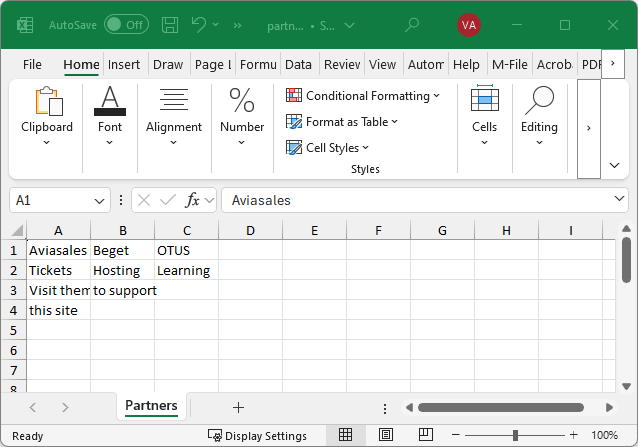Image resolution: width=638 pixels, height=447 pixels.
Task: Select cell containing Beget
Action: pos(122,250)
